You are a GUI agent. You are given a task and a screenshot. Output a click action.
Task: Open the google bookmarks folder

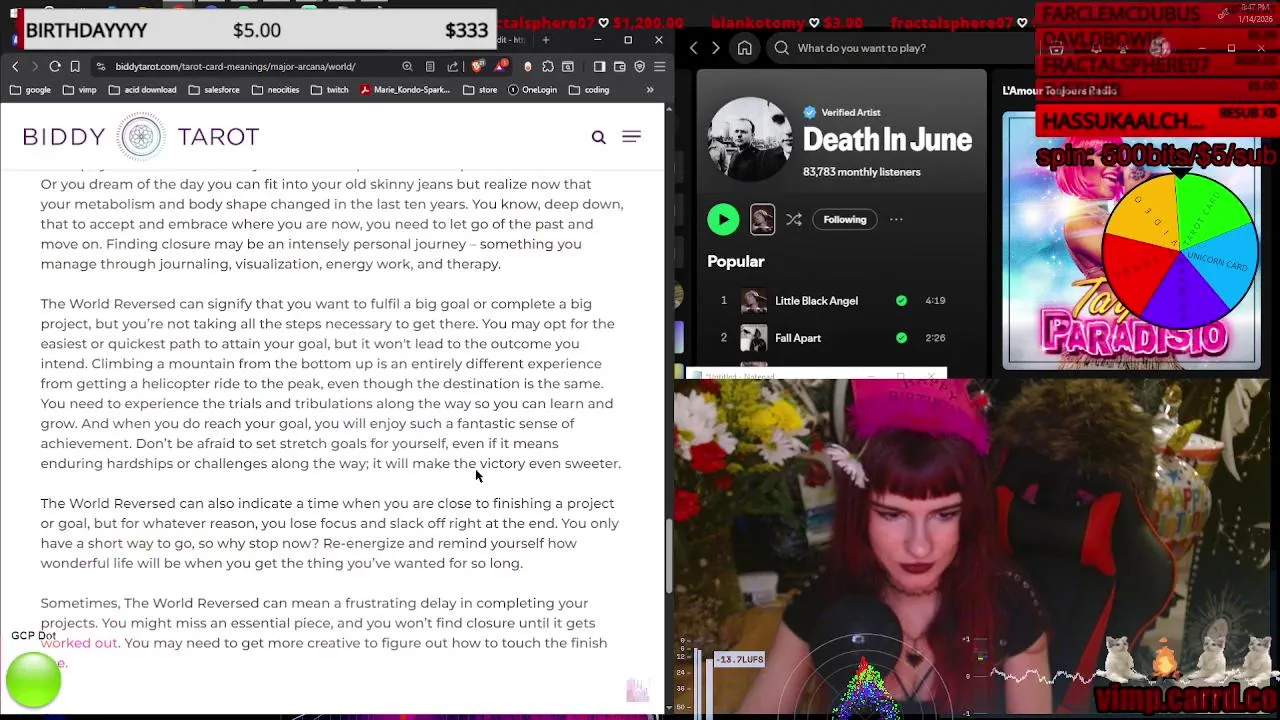(30, 90)
